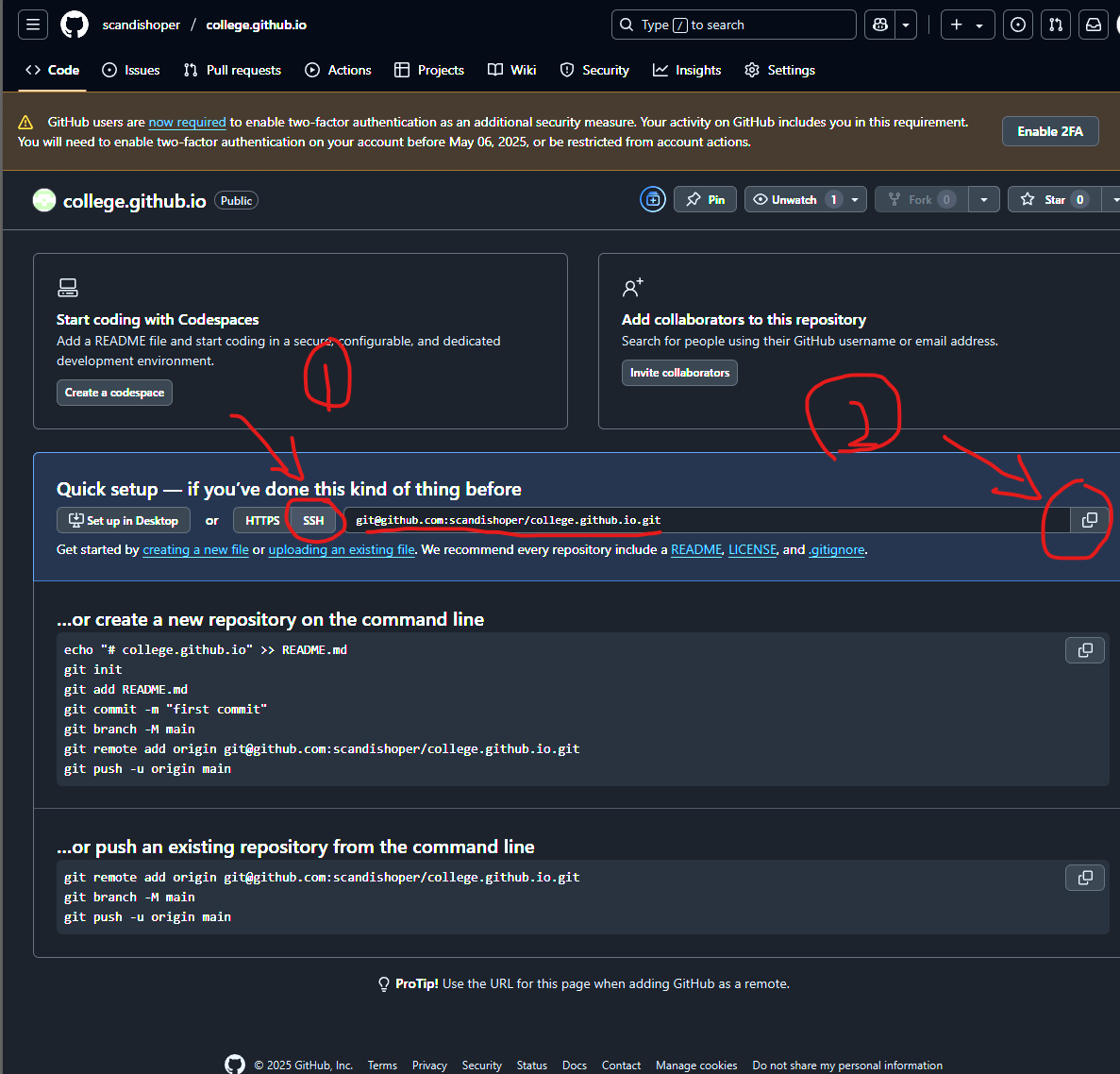Open the Settings tab
1120x1074 pixels.
pos(779,70)
